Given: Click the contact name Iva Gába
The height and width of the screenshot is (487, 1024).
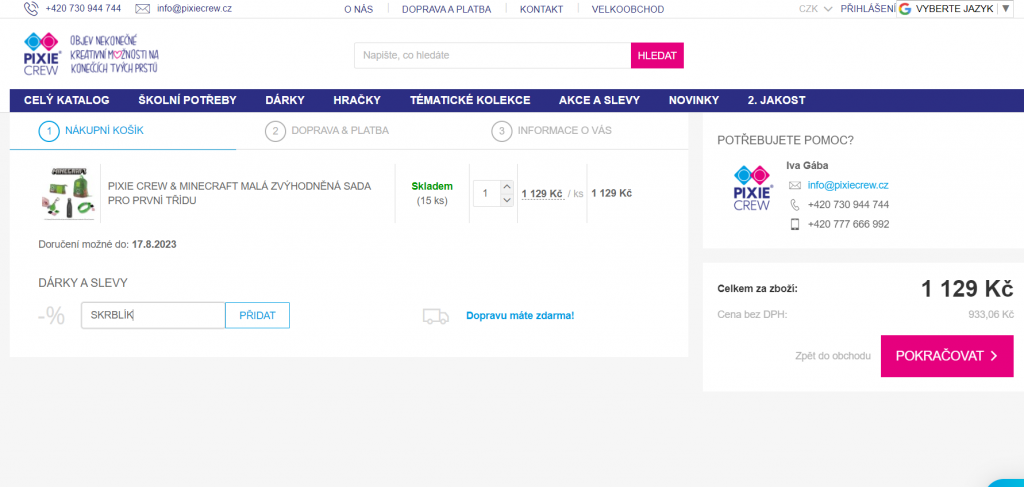Looking at the screenshot, I should click(807, 166).
